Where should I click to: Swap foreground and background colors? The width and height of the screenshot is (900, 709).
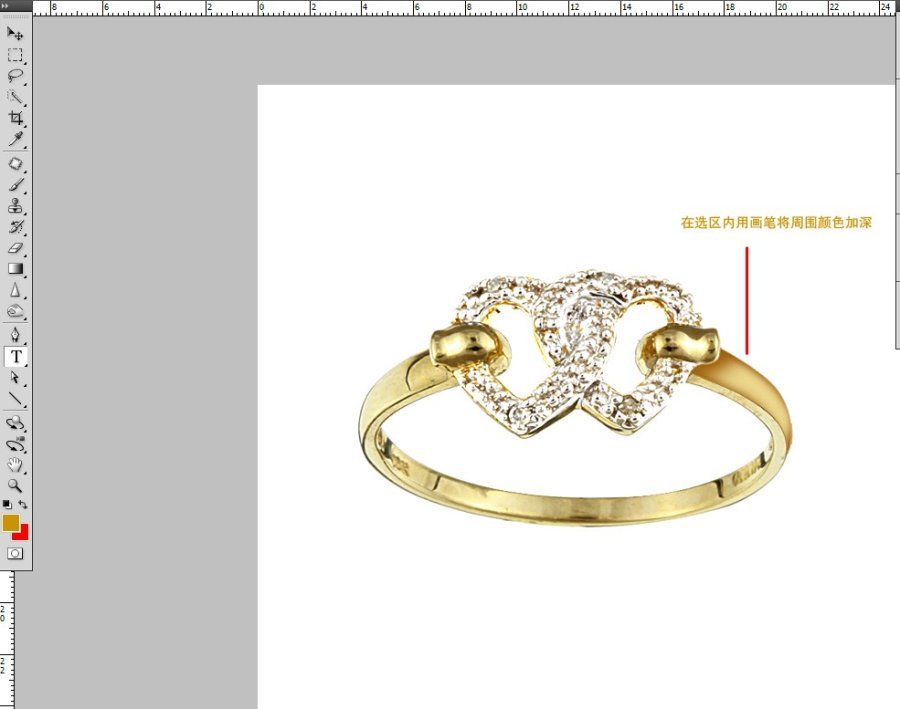point(23,505)
